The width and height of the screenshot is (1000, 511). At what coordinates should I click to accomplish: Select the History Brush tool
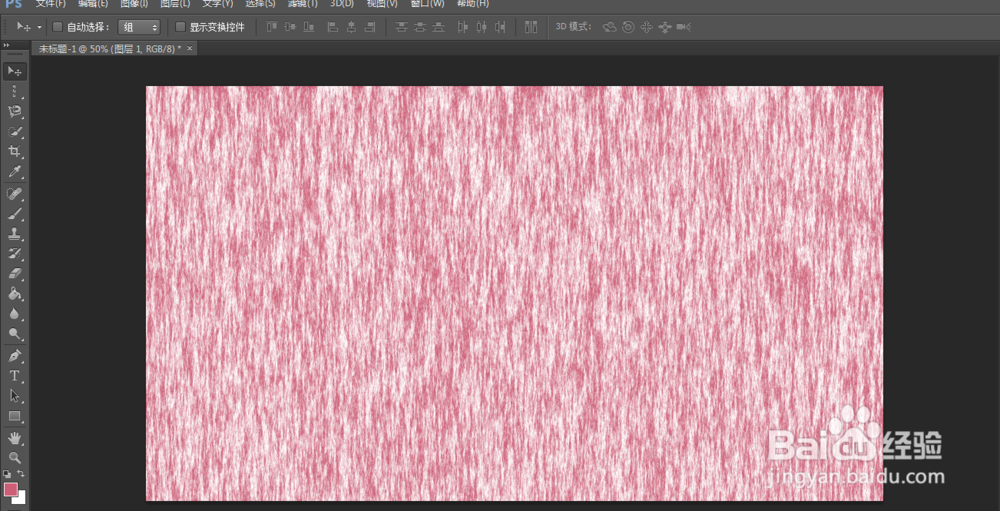pos(15,254)
